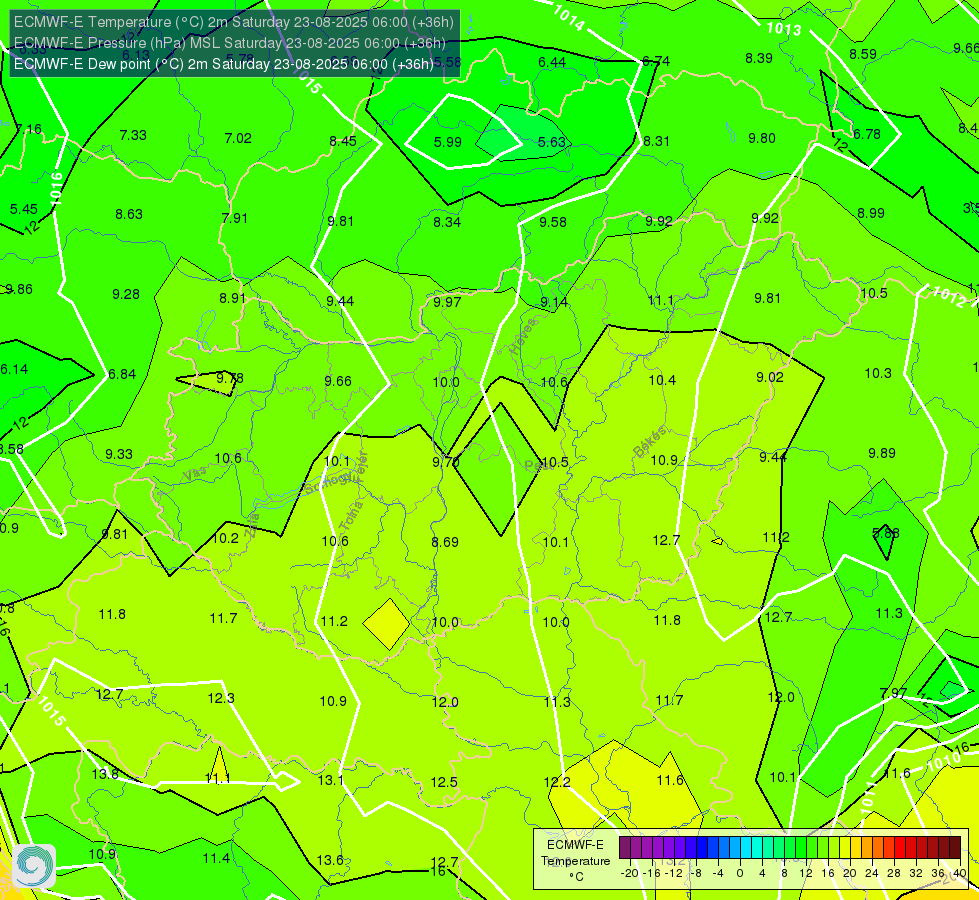Click the dew point value 9.02
Image resolution: width=979 pixels, height=900 pixels.
click(x=769, y=377)
